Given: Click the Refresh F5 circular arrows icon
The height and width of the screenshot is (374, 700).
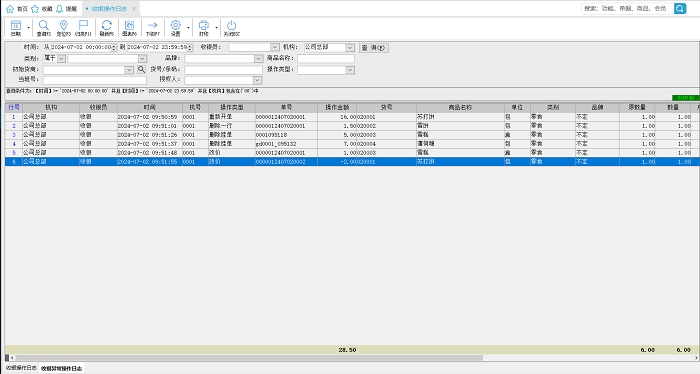Looking at the screenshot, I should tap(106, 28).
